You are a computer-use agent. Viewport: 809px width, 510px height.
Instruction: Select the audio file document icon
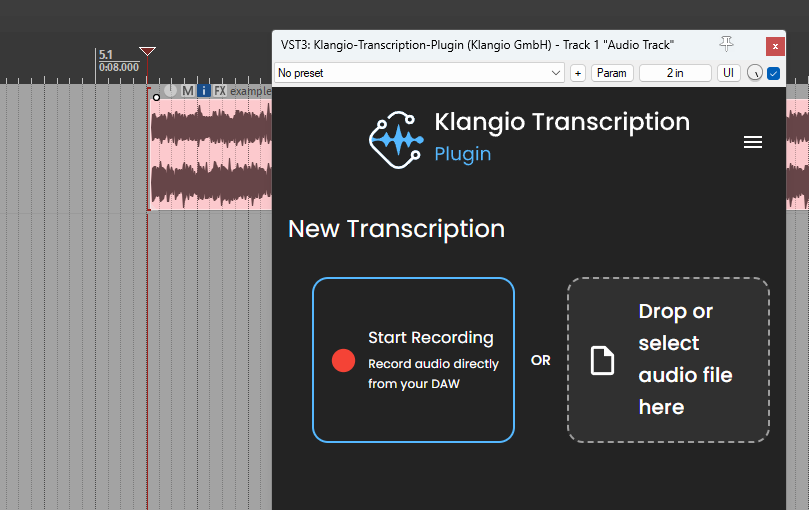coord(602,360)
